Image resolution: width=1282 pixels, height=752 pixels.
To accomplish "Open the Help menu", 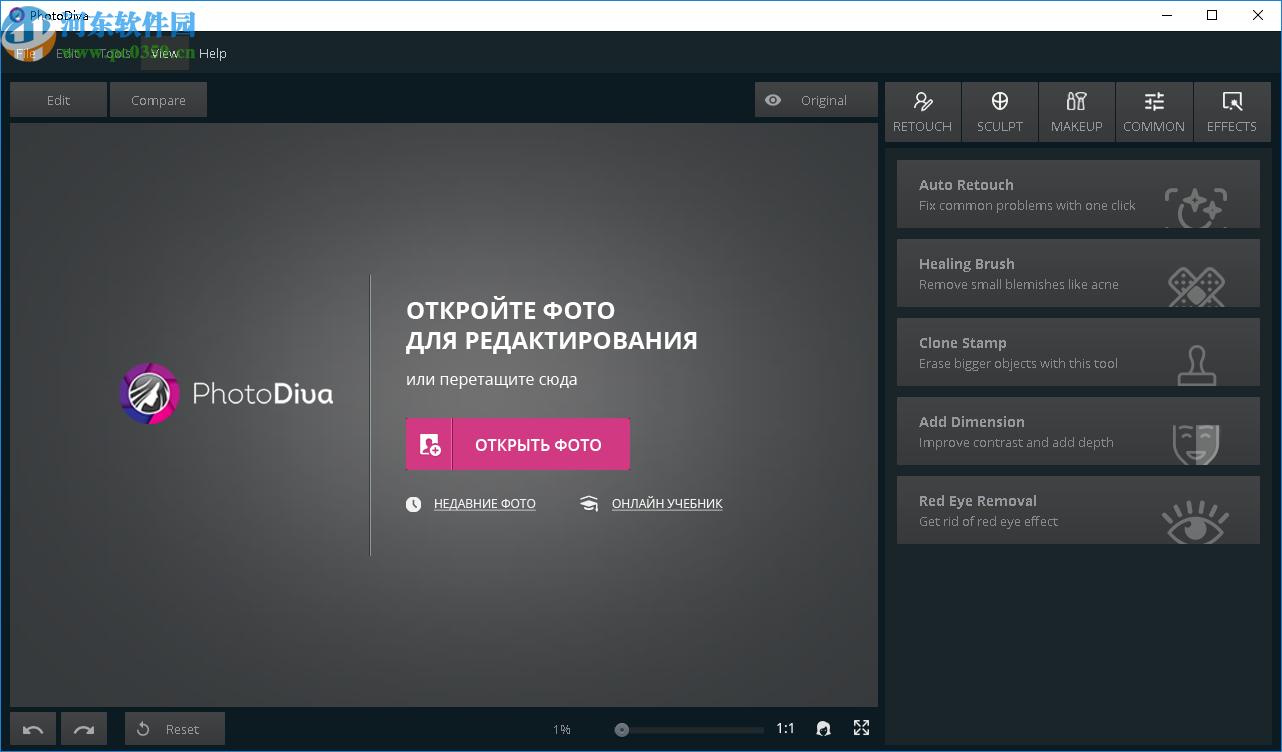I will click(213, 53).
